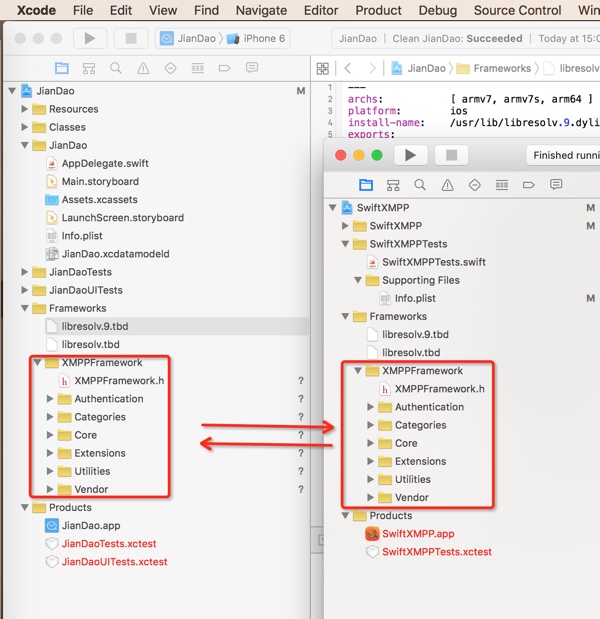Open Report navigator in JianDao window
The width and height of the screenshot is (600, 619).
(x=252, y=68)
